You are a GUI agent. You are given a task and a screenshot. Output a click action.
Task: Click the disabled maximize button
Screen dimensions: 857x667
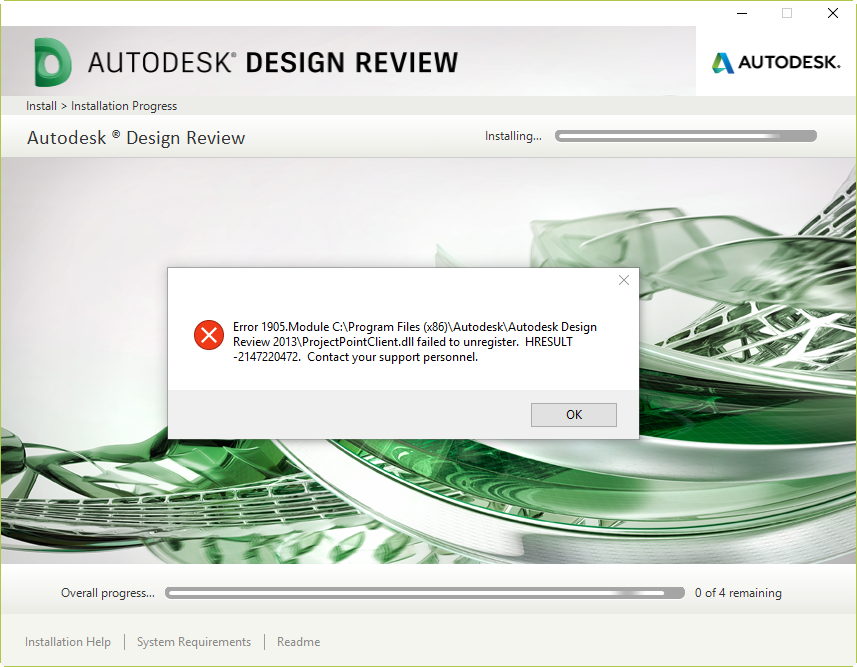click(787, 13)
